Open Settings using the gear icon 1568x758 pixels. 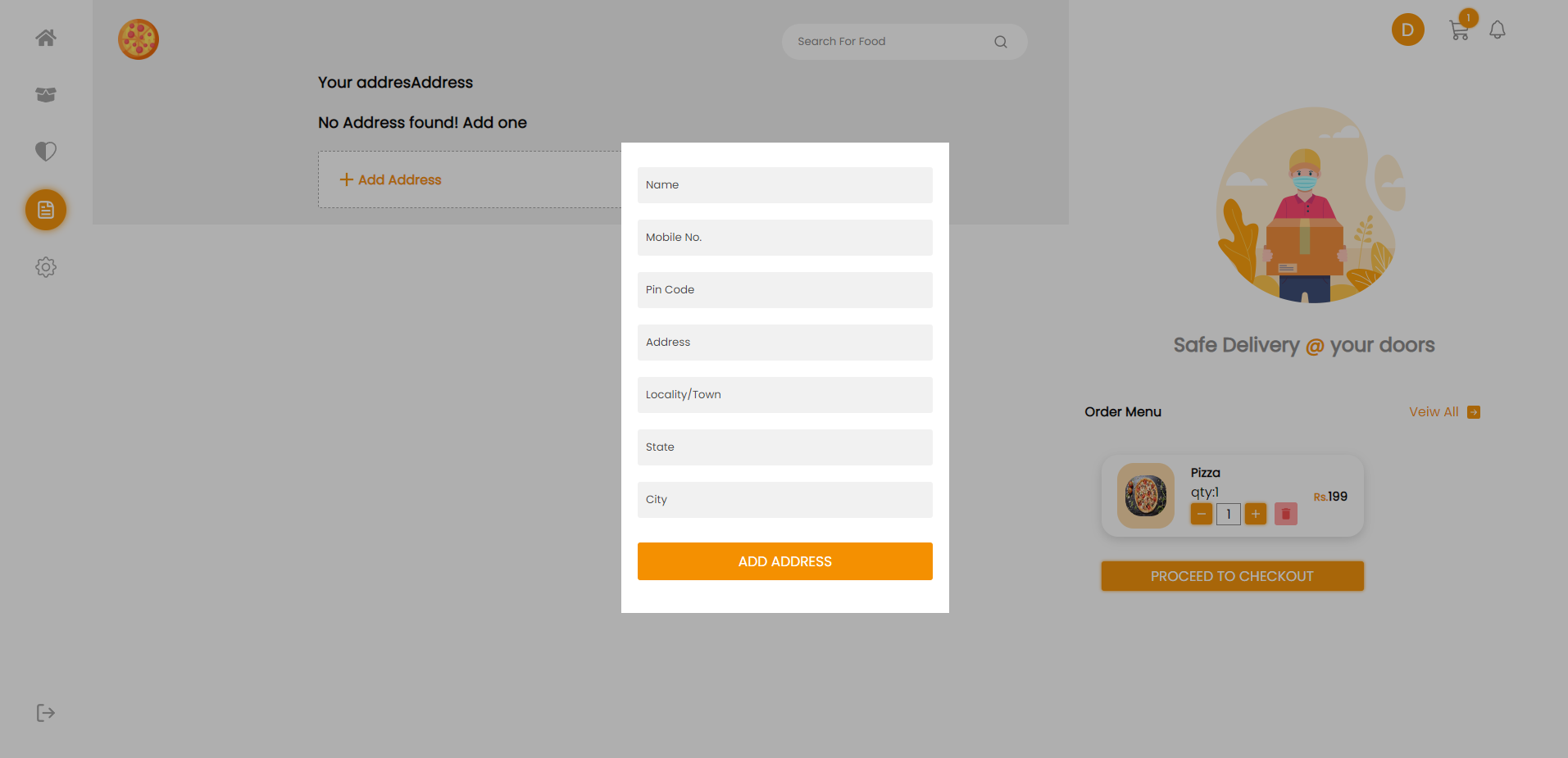46,267
